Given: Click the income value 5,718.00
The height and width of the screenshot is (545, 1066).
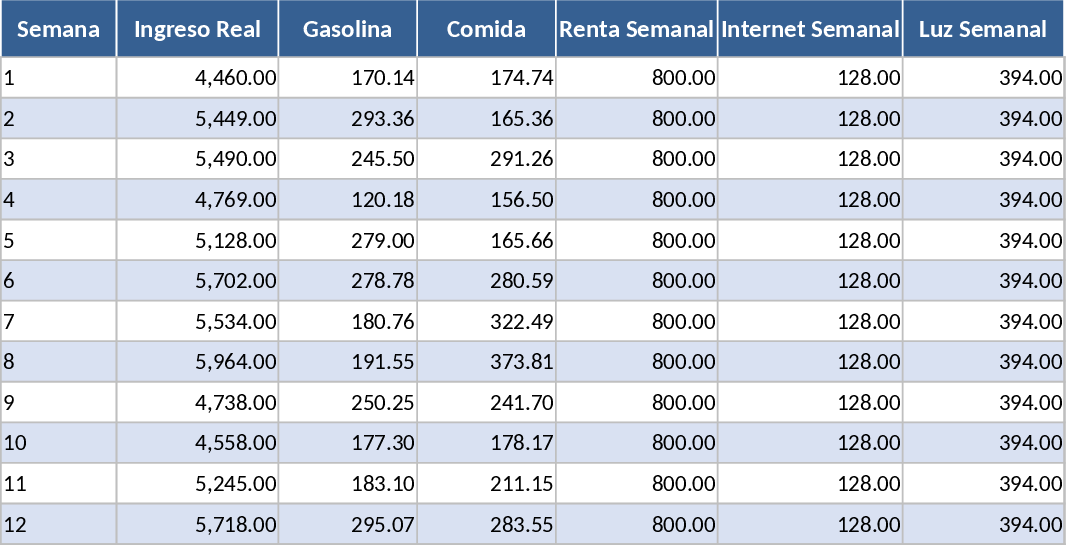Looking at the screenshot, I should click(197, 524).
